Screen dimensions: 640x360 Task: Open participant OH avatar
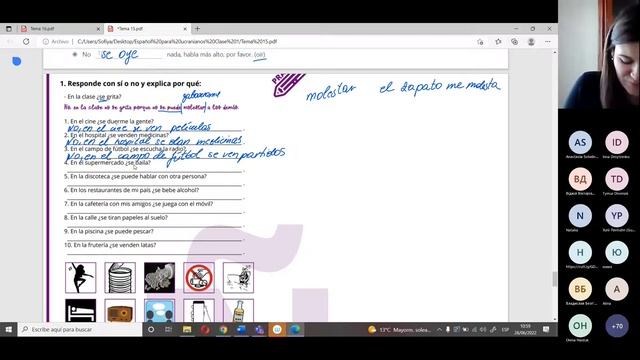tap(580, 325)
